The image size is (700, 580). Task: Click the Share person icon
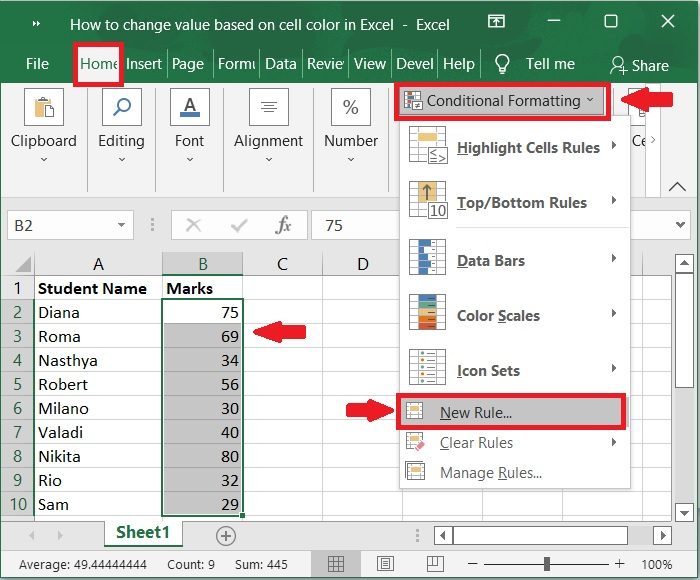coord(619,65)
